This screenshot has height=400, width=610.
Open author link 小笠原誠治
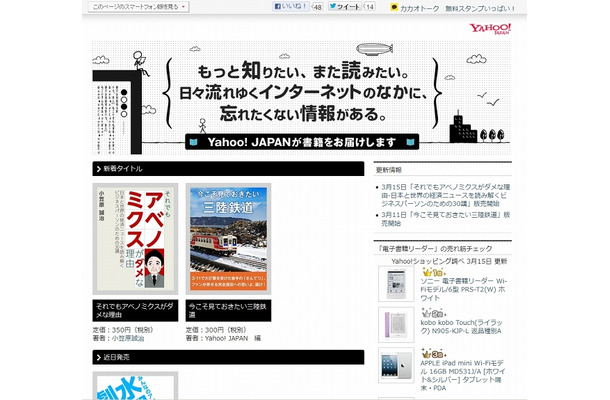pyautogui.click(x=128, y=339)
